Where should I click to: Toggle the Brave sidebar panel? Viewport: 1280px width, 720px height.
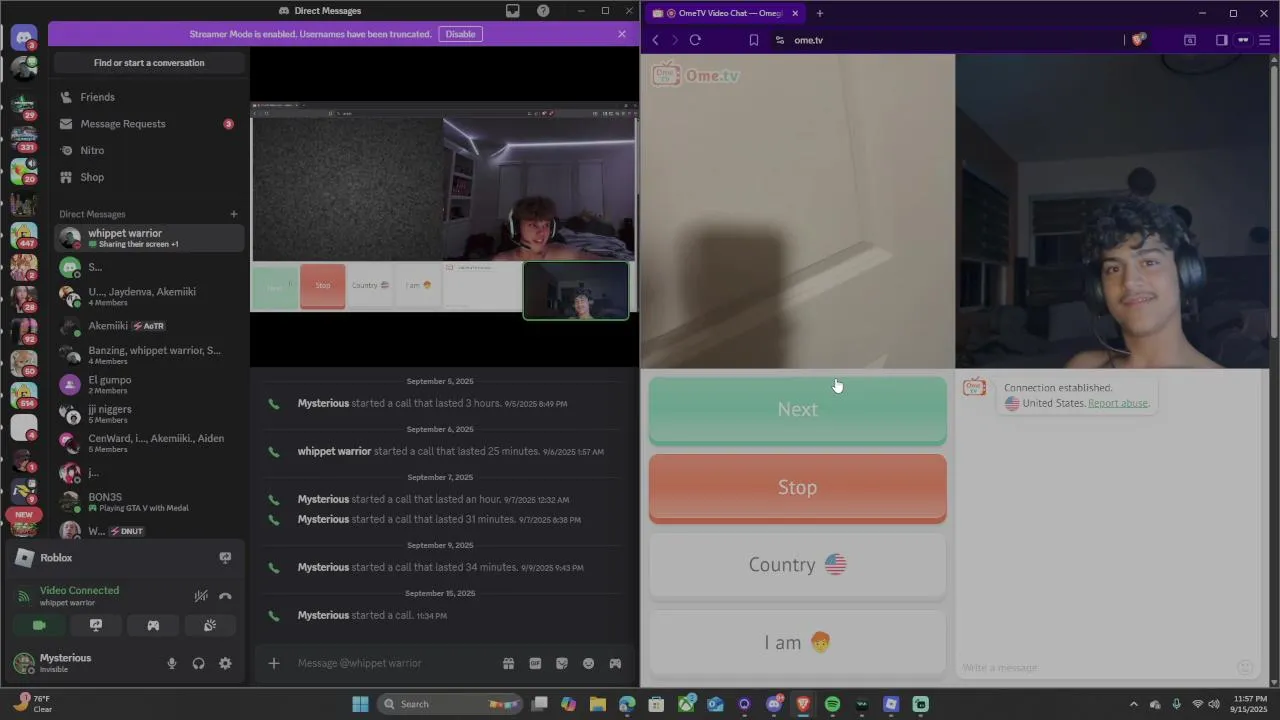(1221, 40)
